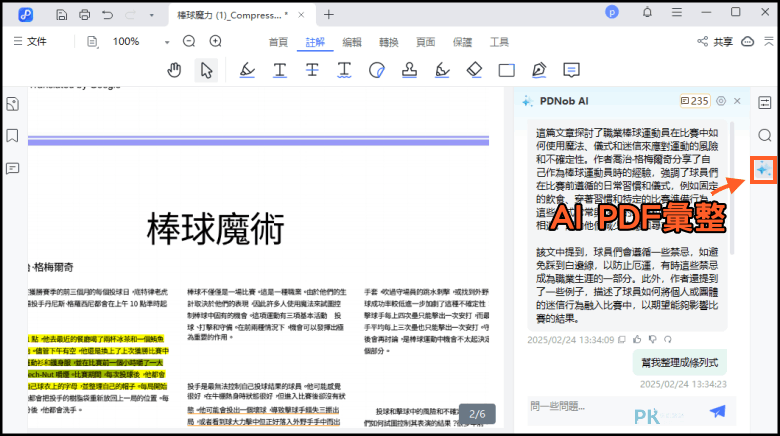Open the notifications bell
Screen dimensions: 780x436
click(647, 12)
